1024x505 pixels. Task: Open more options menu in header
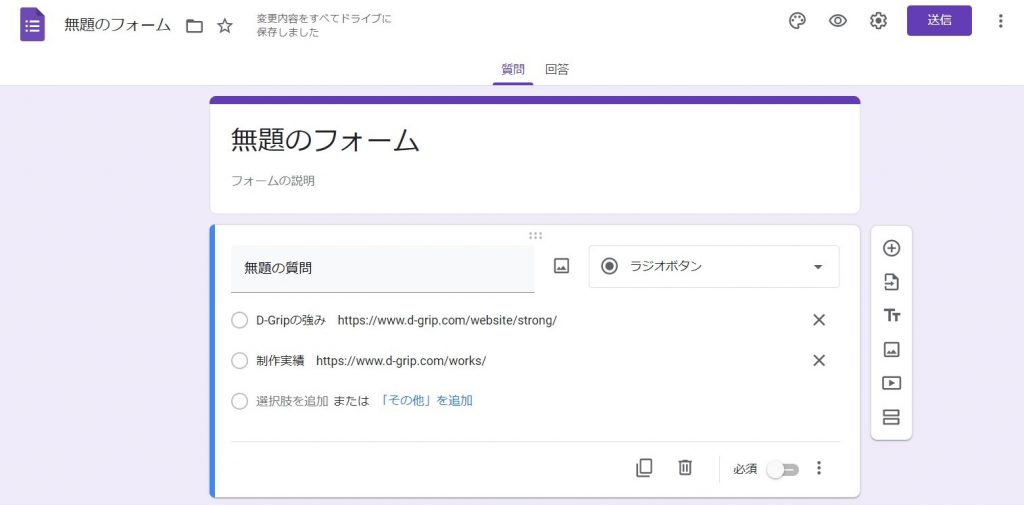[x=1000, y=21]
